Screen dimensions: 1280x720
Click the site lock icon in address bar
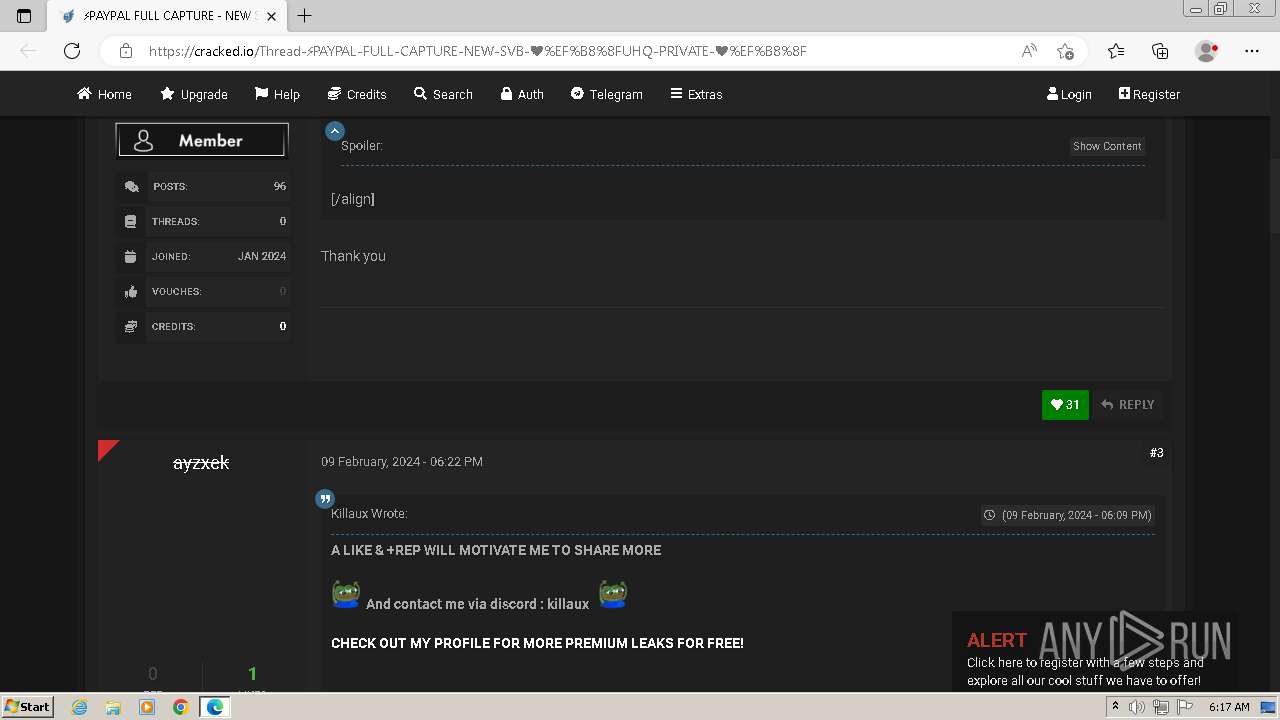click(125, 51)
